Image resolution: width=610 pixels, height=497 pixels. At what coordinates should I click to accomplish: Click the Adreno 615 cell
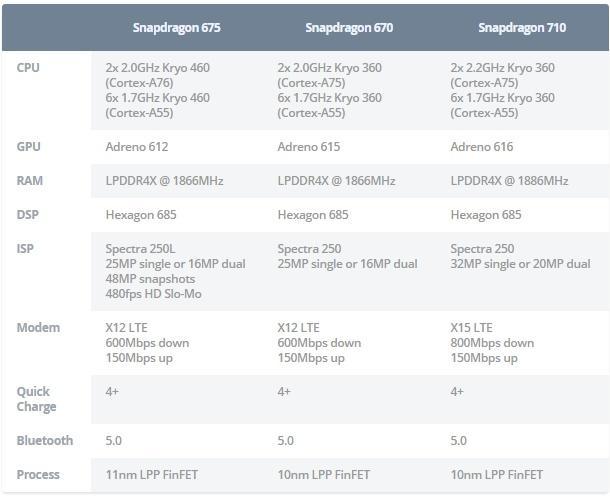click(309, 147)
